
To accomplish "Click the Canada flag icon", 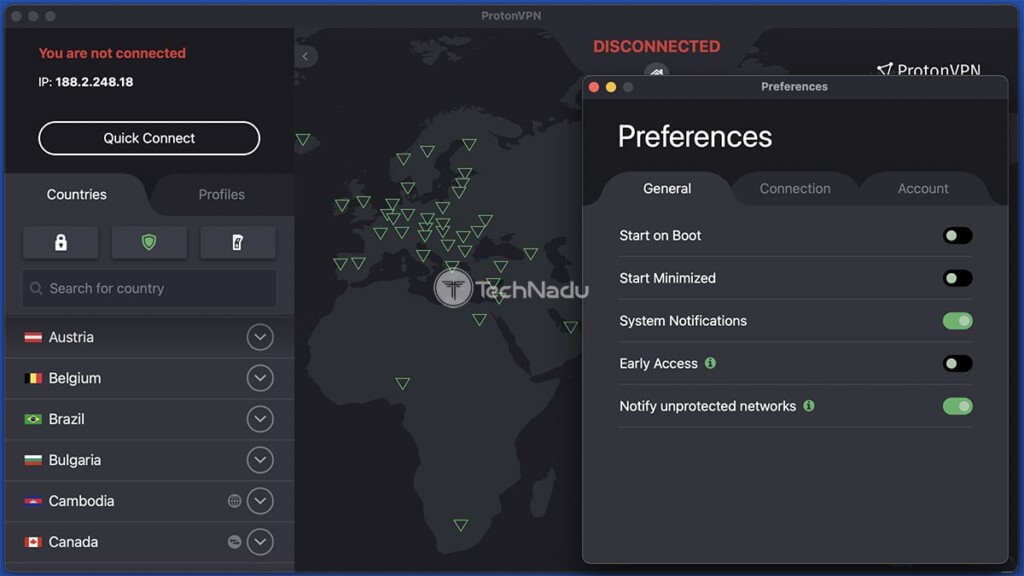I will coord(33,542).
